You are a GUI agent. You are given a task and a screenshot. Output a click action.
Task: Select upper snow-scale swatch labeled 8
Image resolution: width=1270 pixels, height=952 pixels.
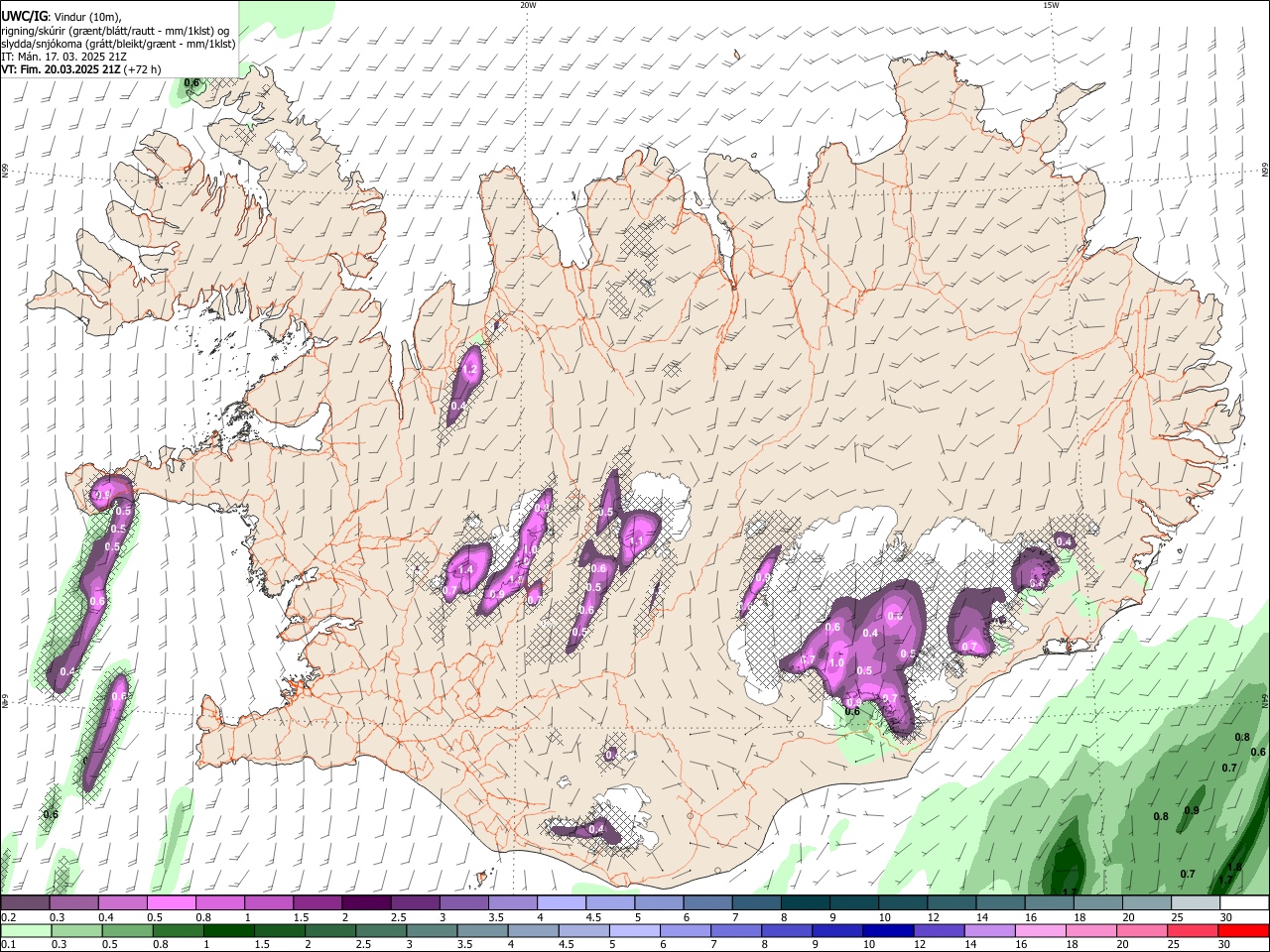point(806,903)
